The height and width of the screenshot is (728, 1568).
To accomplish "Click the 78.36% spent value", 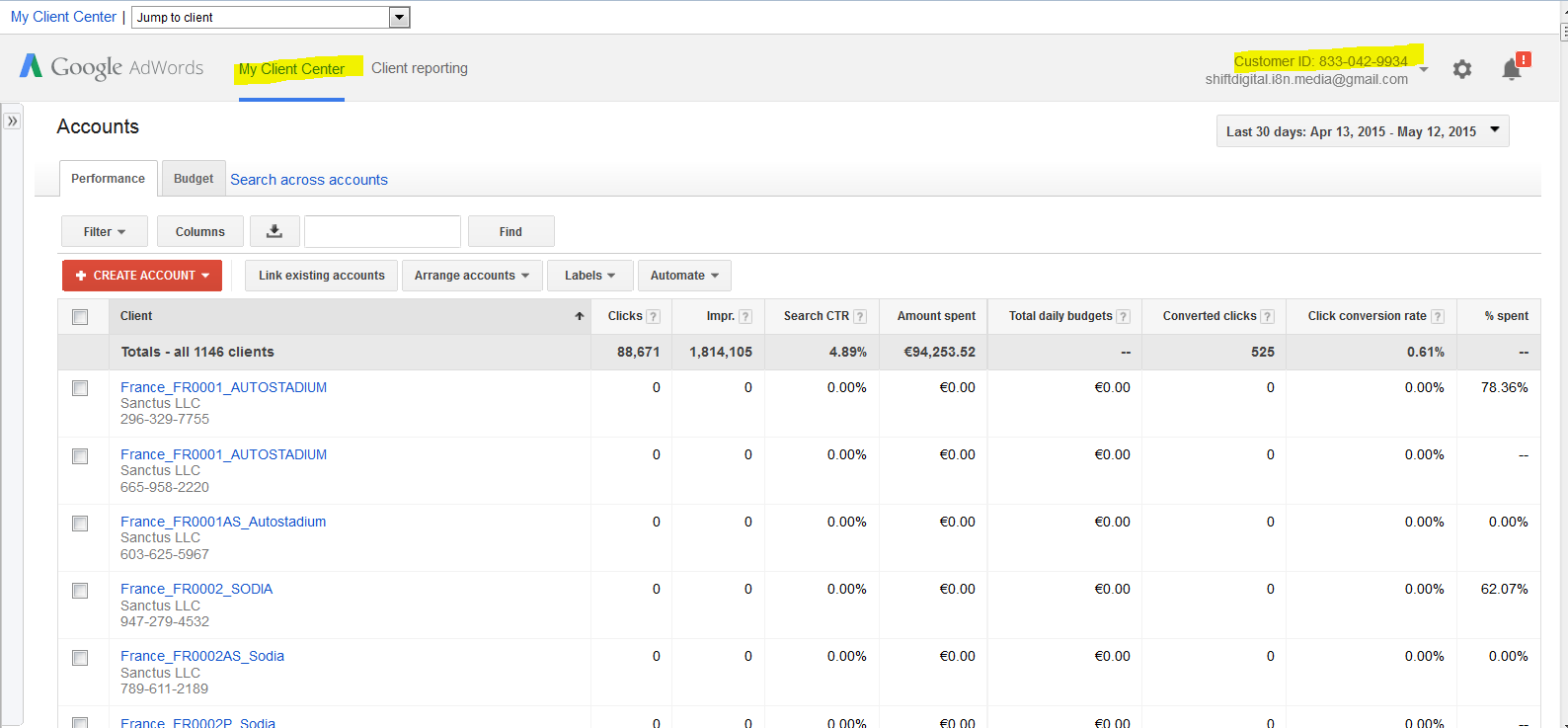I will point(1504,387).
